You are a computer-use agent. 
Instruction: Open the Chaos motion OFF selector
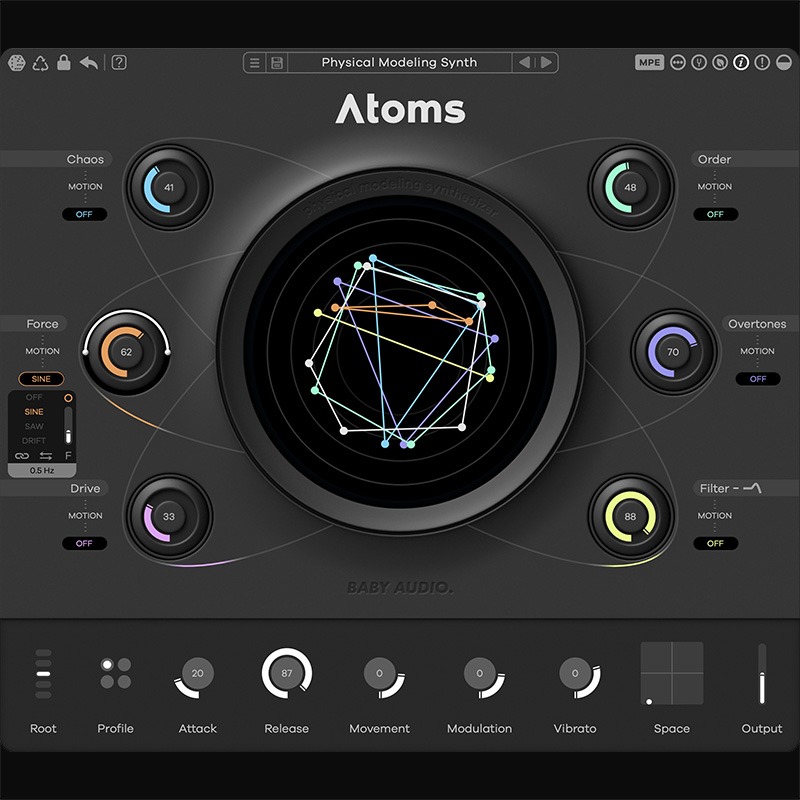pyautogui.click(x=84, y=214)
